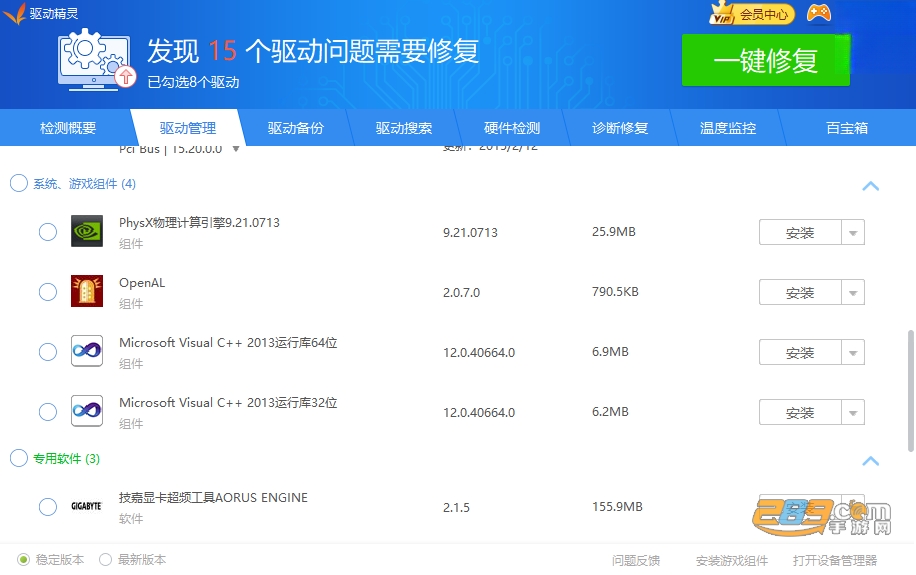Click the Visual C++ 2013 32位 icon

click(87, 411)
